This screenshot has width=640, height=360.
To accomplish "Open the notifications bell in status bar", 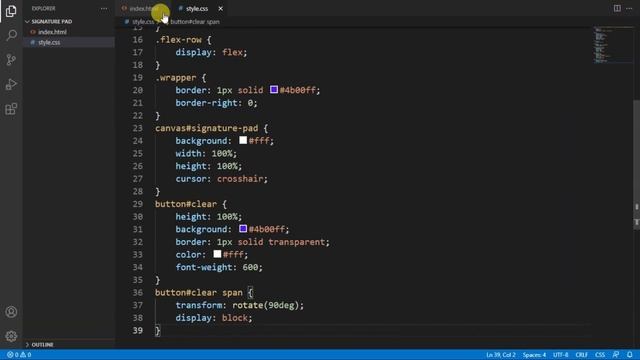I will (x=630, y=355).
